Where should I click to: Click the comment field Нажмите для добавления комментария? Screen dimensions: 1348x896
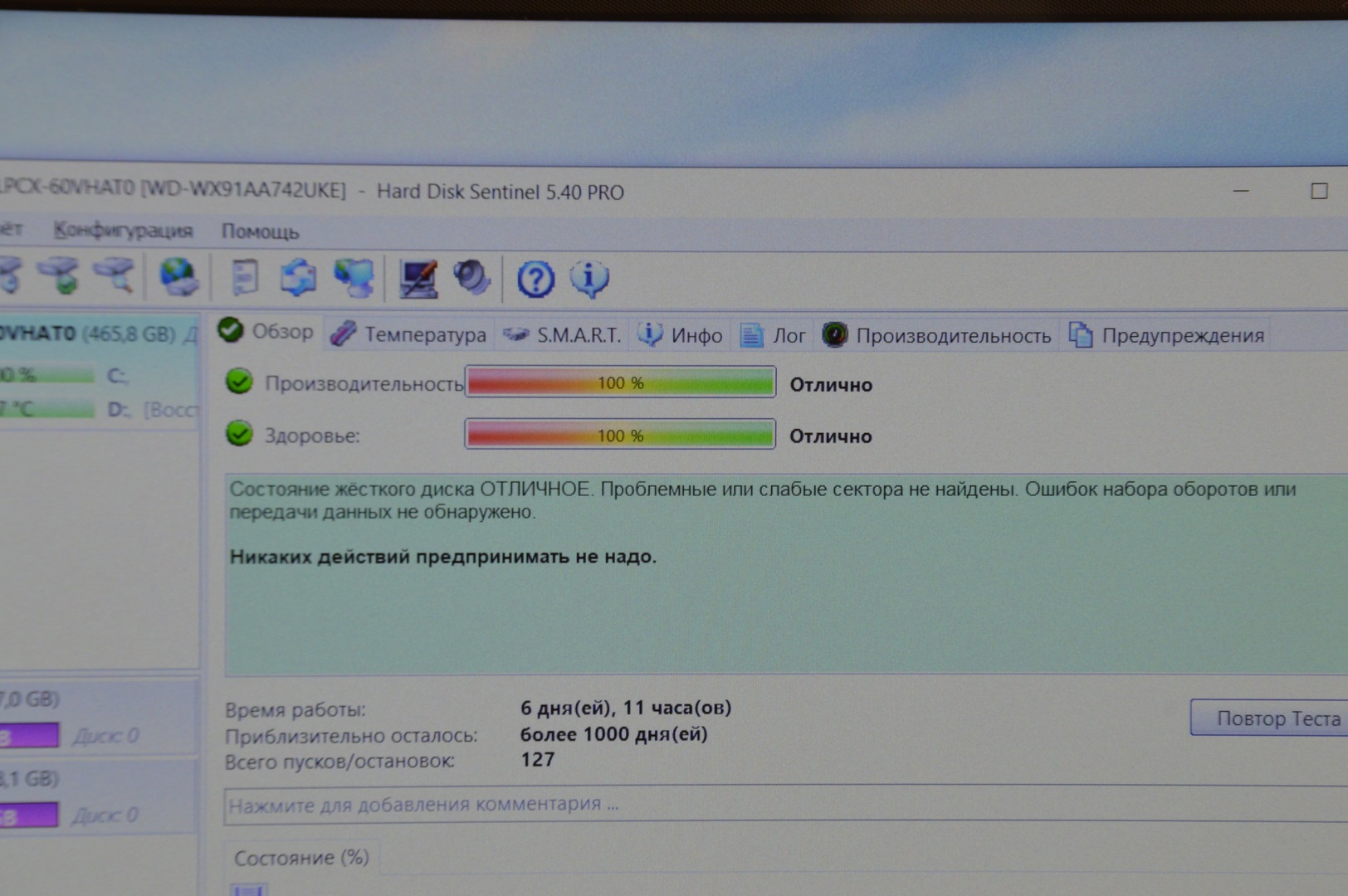[x=747, y=805]
